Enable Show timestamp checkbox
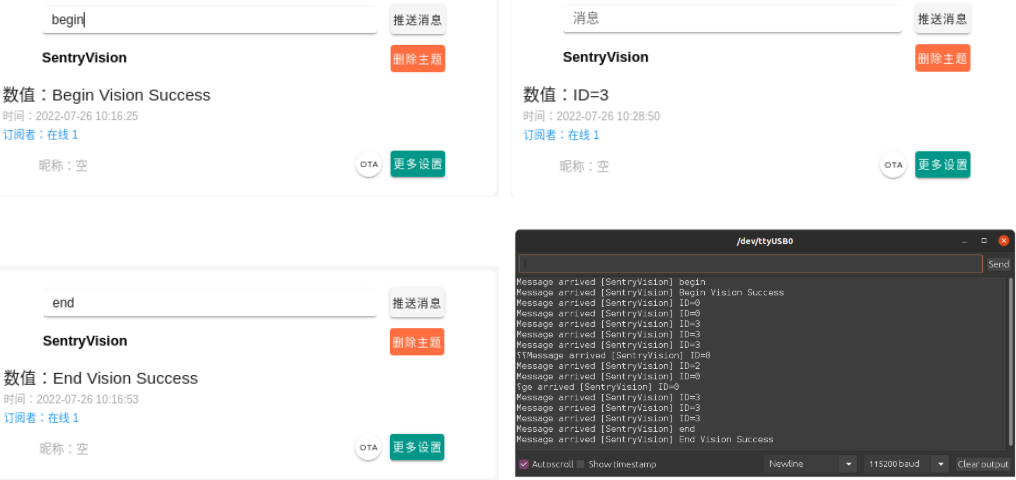 581,464
